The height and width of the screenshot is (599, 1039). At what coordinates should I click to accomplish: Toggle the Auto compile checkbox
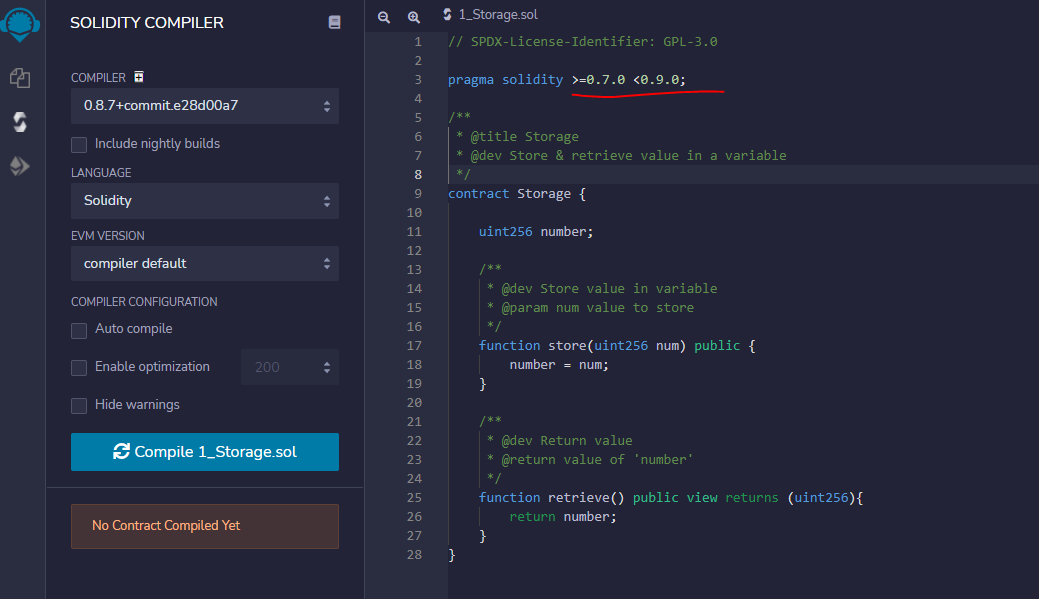coord(79,330)
